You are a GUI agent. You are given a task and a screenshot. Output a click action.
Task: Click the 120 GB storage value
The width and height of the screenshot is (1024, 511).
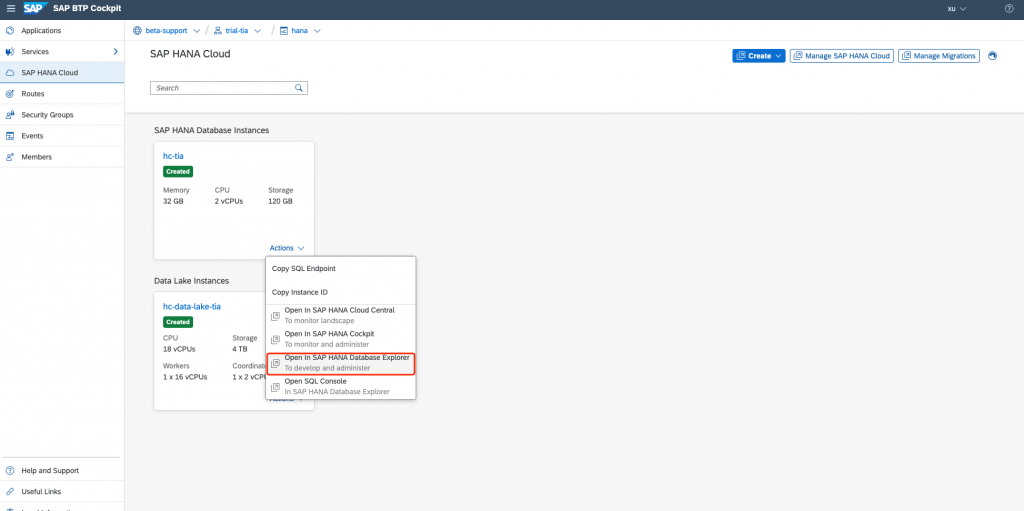280,201
